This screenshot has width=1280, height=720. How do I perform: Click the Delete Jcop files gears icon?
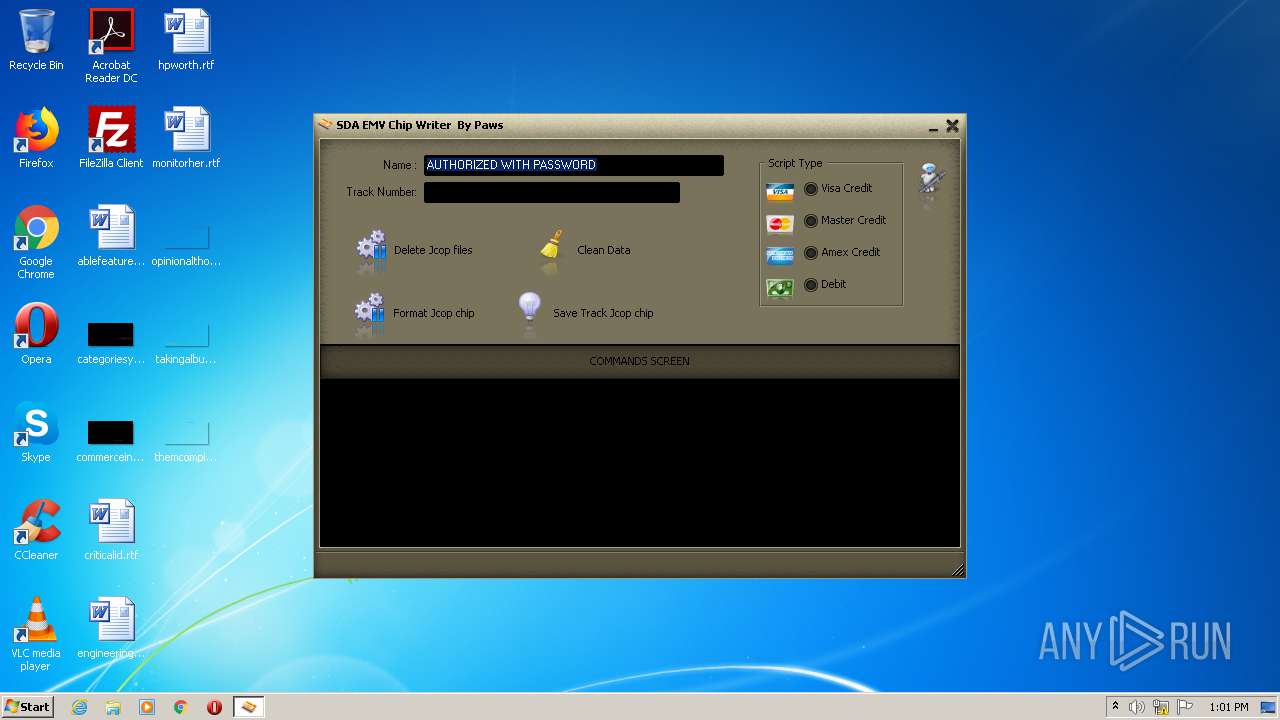[x=371, y=250]
